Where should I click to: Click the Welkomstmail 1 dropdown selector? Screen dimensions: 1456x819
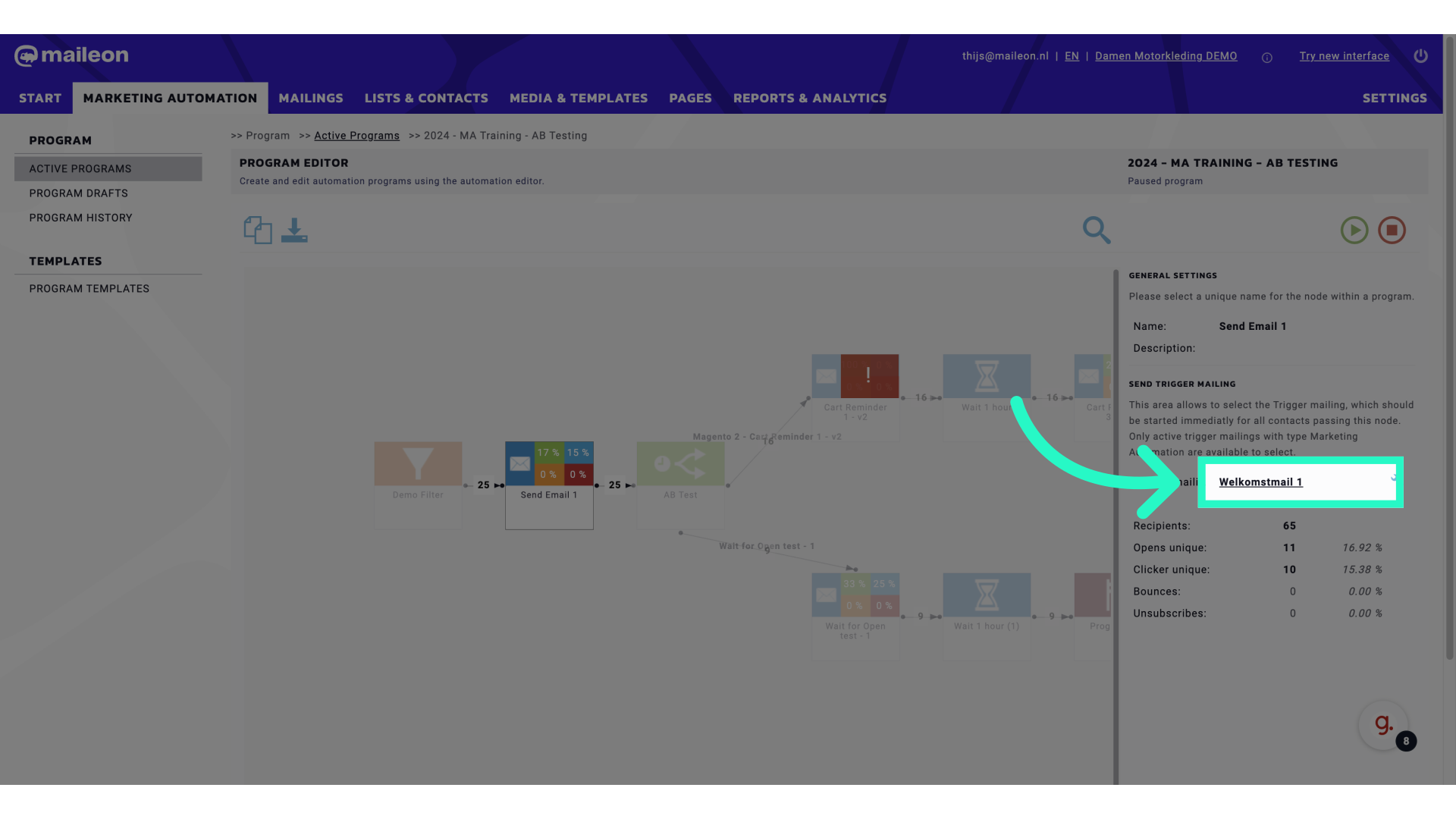(1300, 482)
